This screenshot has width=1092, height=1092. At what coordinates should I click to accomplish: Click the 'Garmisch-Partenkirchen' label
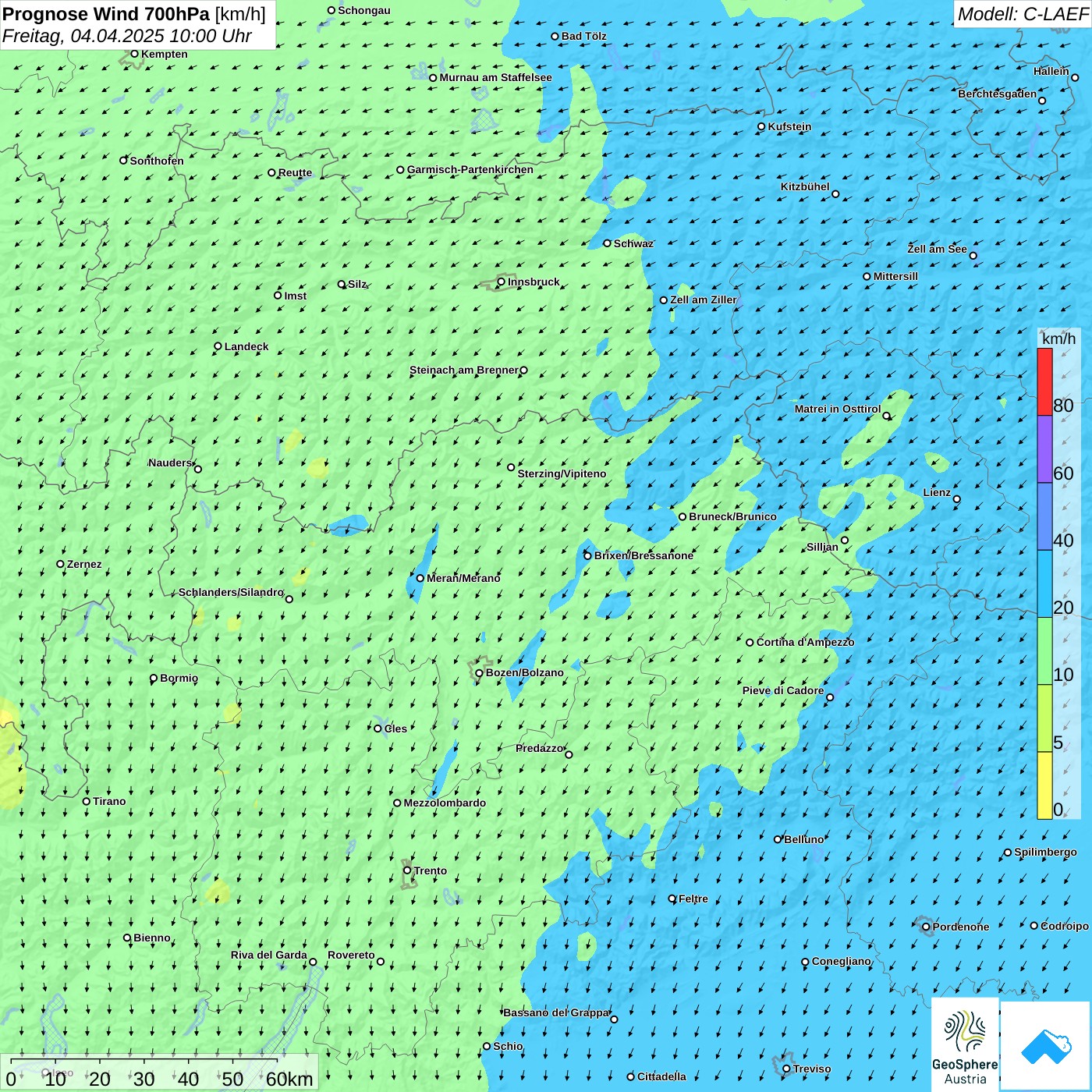click(470, 169)
